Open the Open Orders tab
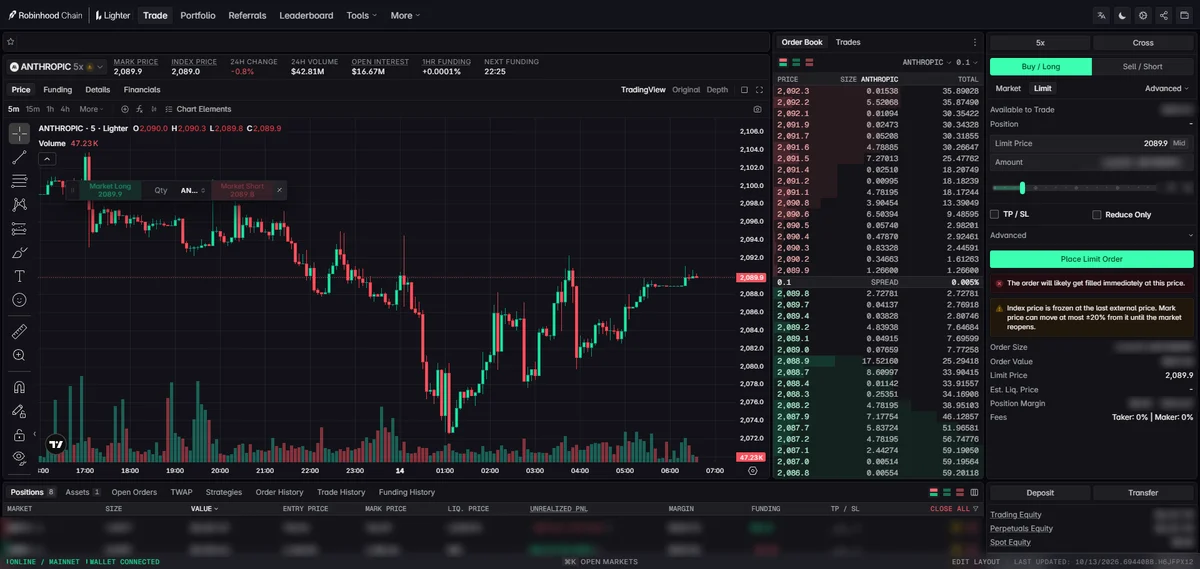Screen dimensions: 1200x569 point(134,492)
